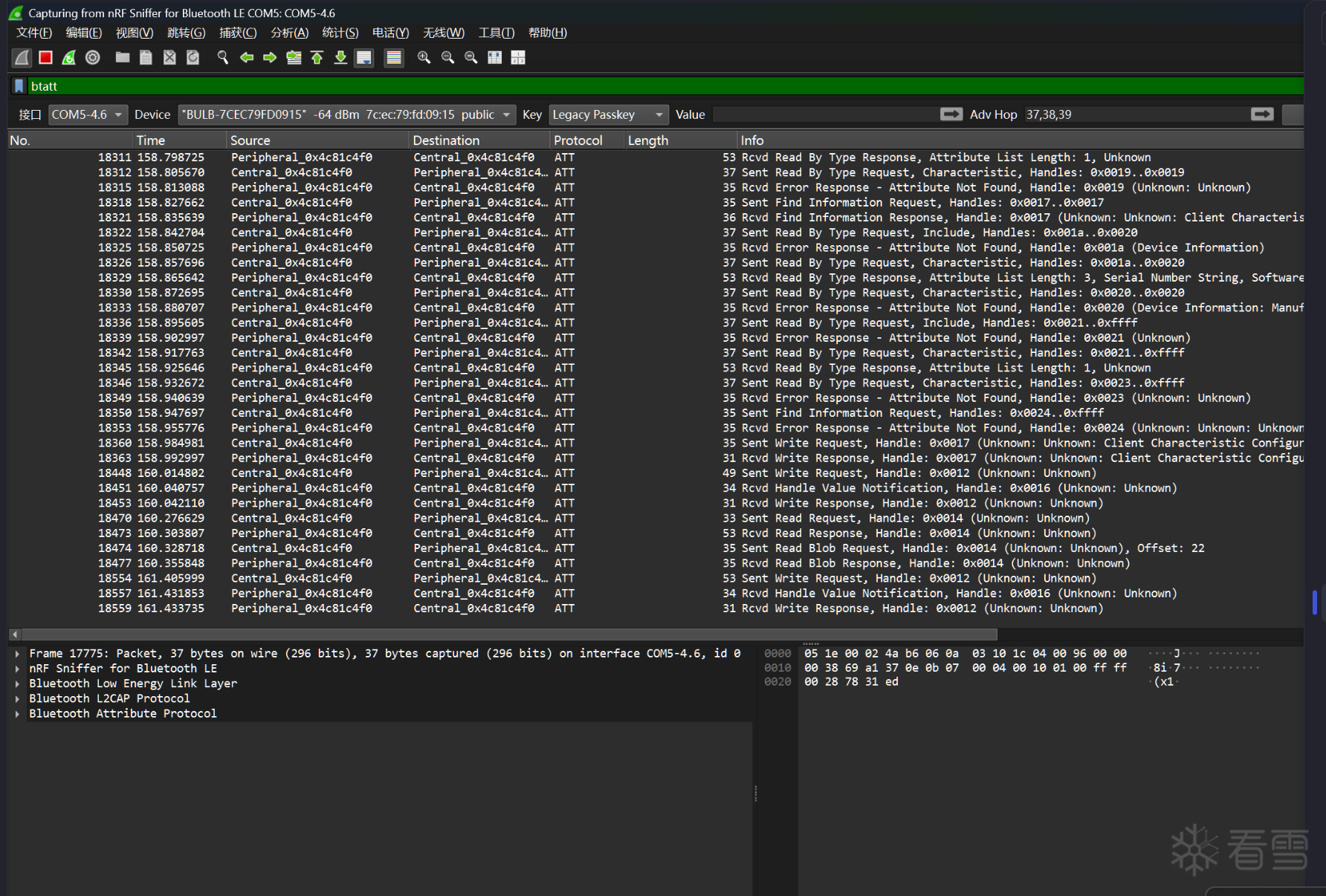Image resolution: width=1326 pixels, height=896 pixels.
Task: Jump to the last packet
Action: [x=340, y=57]
